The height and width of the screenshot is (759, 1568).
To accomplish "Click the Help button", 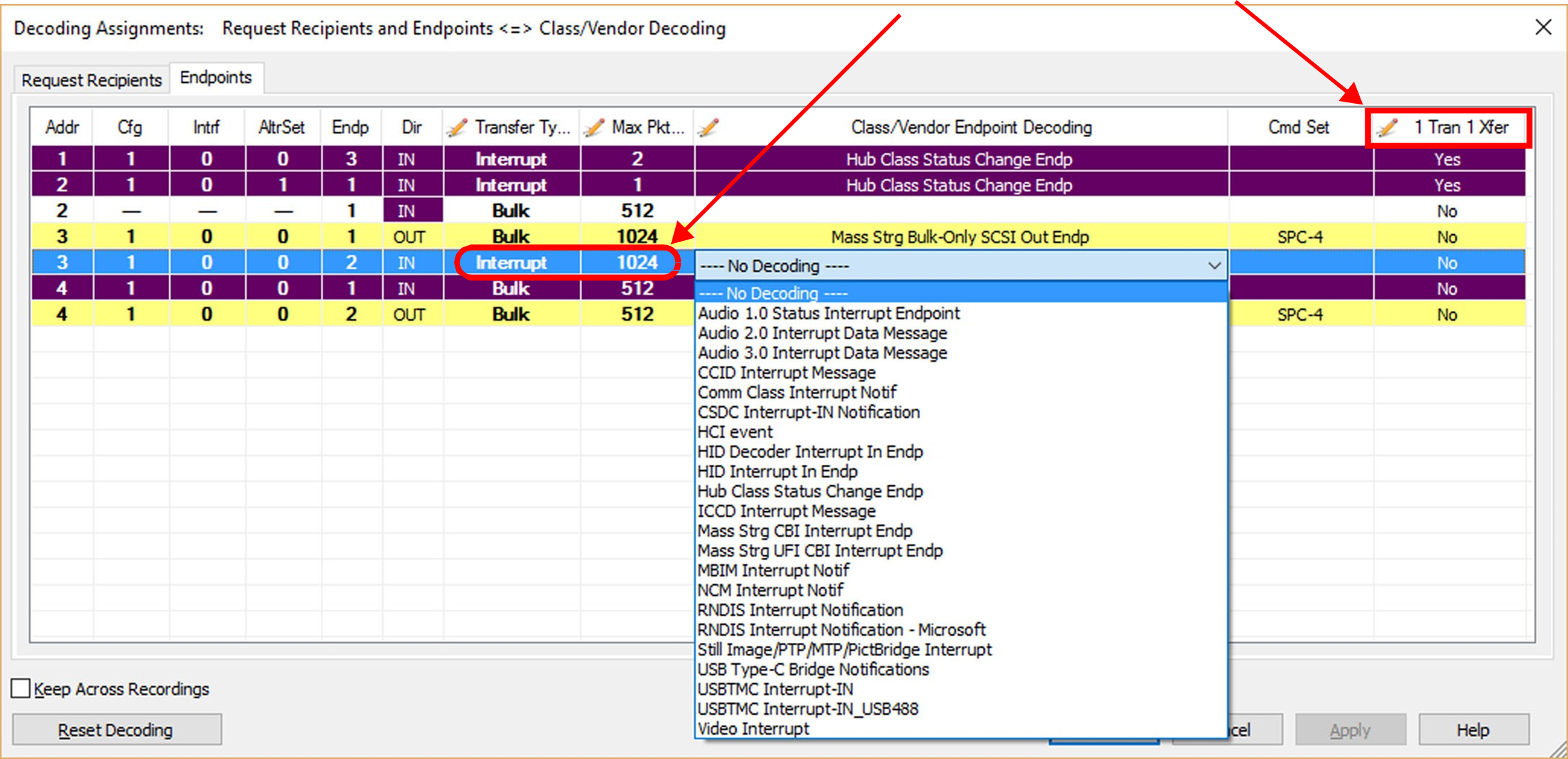I will 1473,730.
